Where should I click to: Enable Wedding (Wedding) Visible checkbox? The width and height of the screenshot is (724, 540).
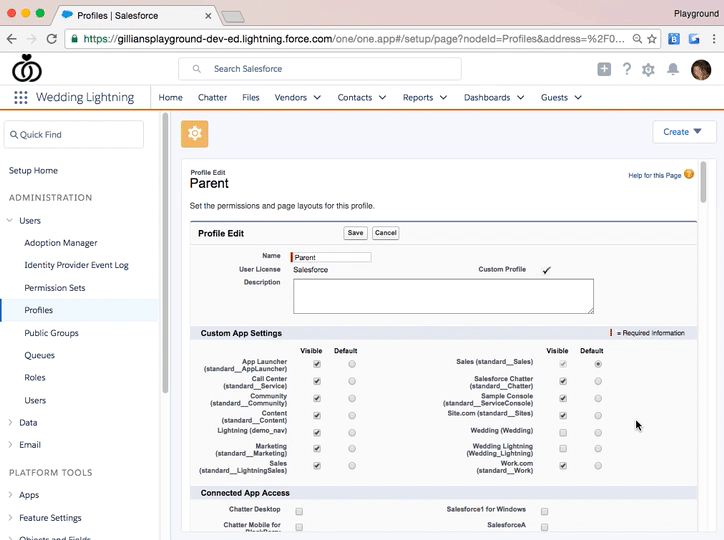pos(563,433)
